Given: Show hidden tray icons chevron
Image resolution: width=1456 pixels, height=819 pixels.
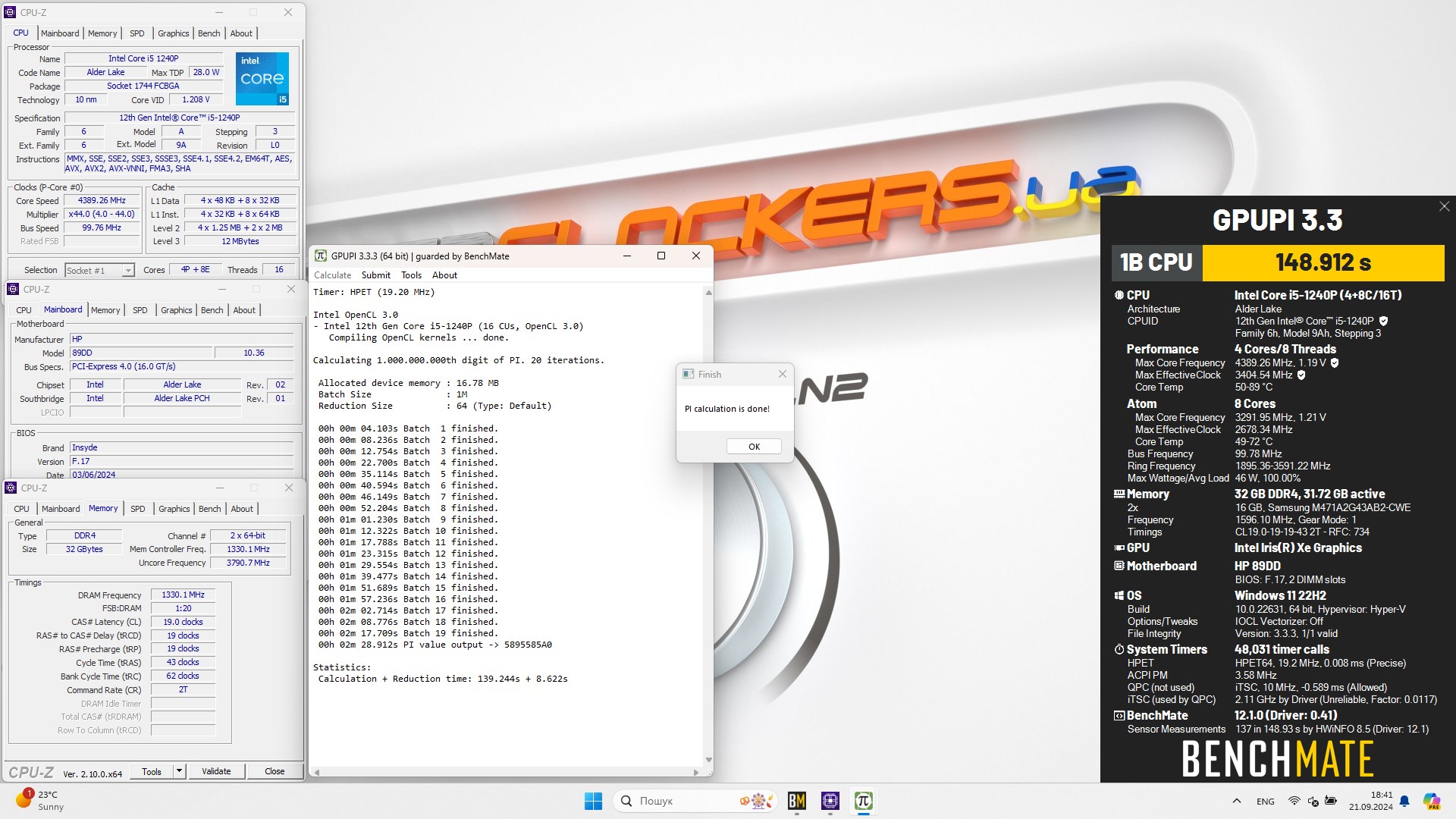Looking at the screenshot, I should click(x=1237, y=801).
